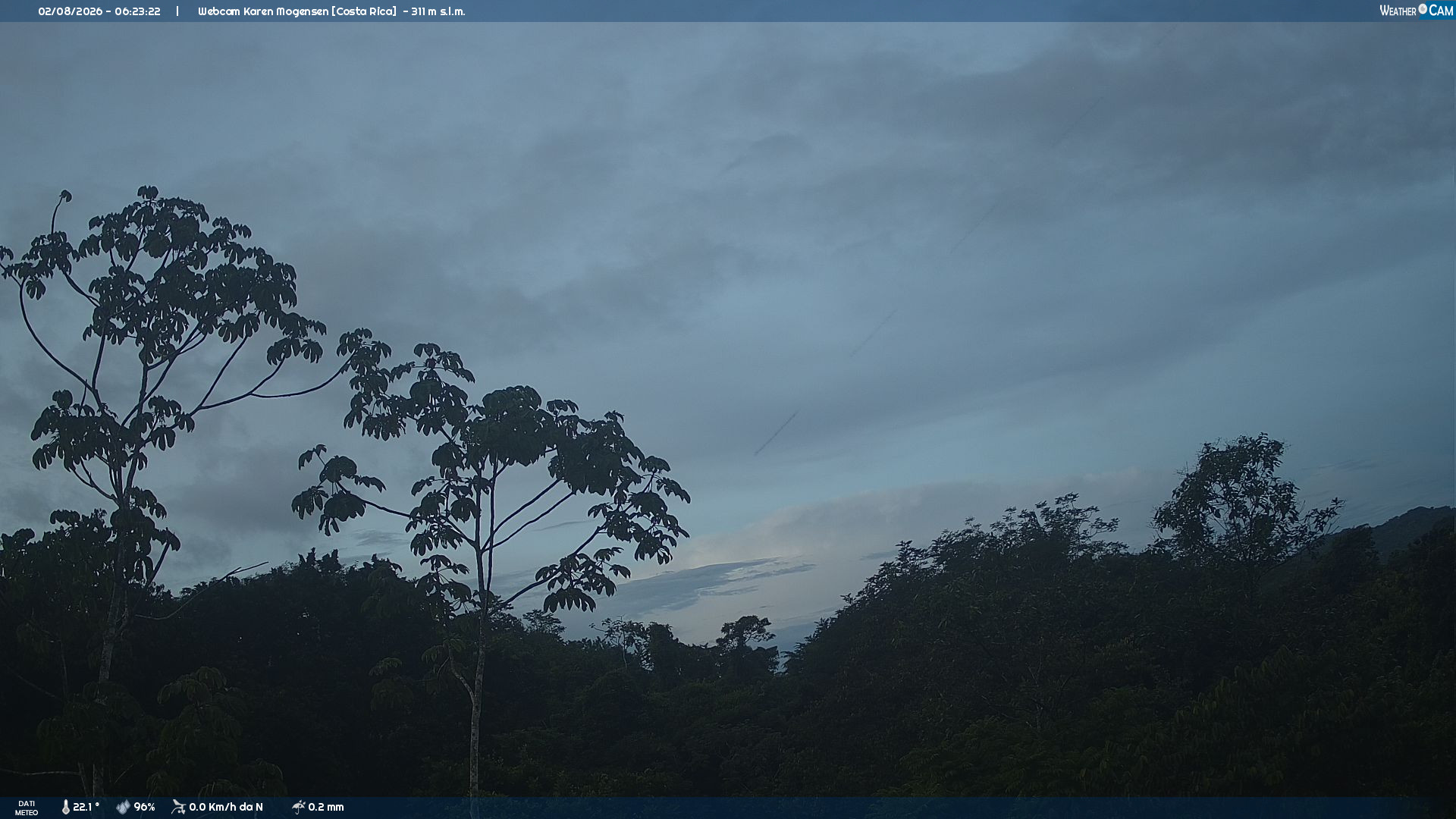1456x819 pixels.
Task: Click the DATI METEO label
Action: pos(27,808)
